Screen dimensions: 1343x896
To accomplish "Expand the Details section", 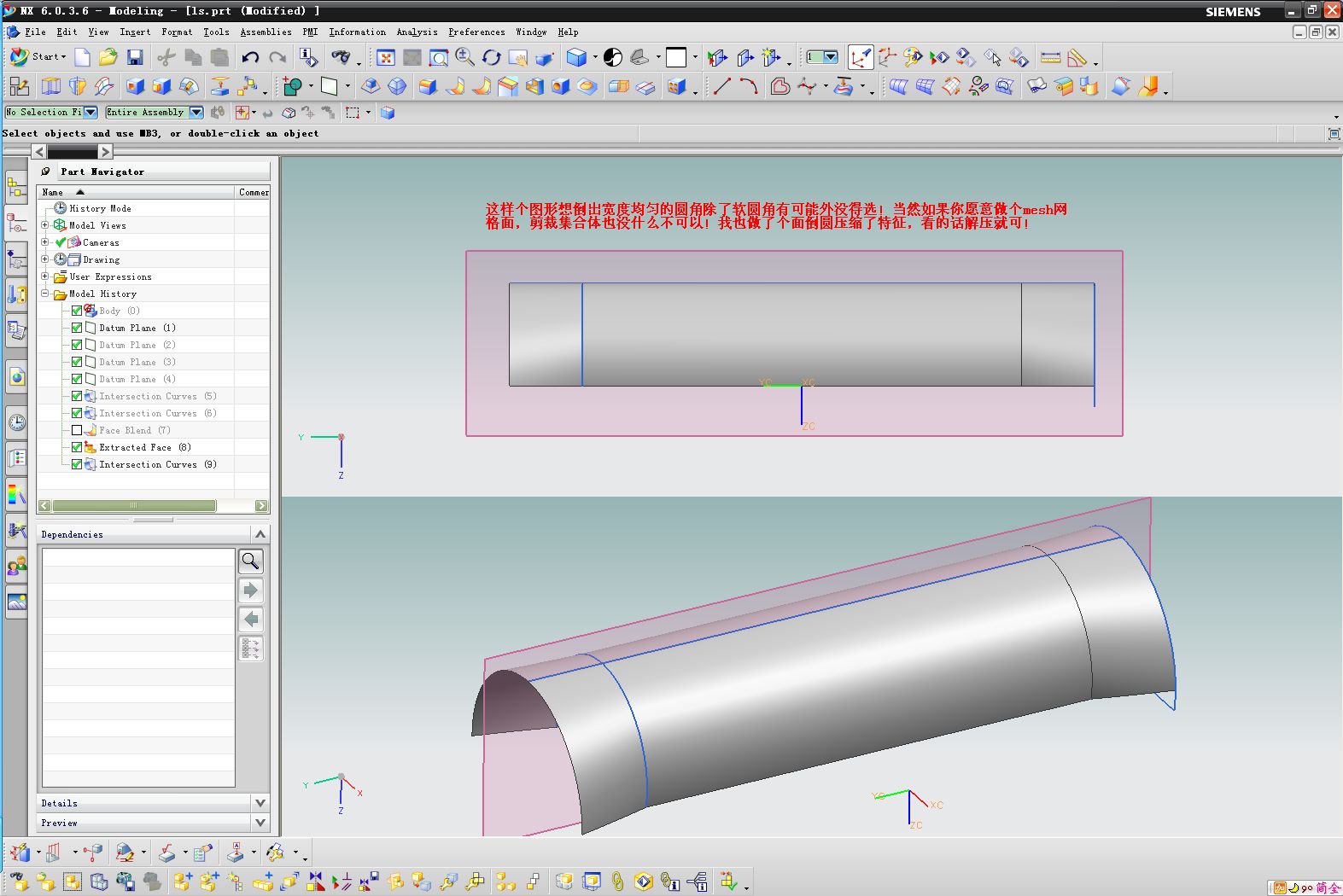I will 260,803.
